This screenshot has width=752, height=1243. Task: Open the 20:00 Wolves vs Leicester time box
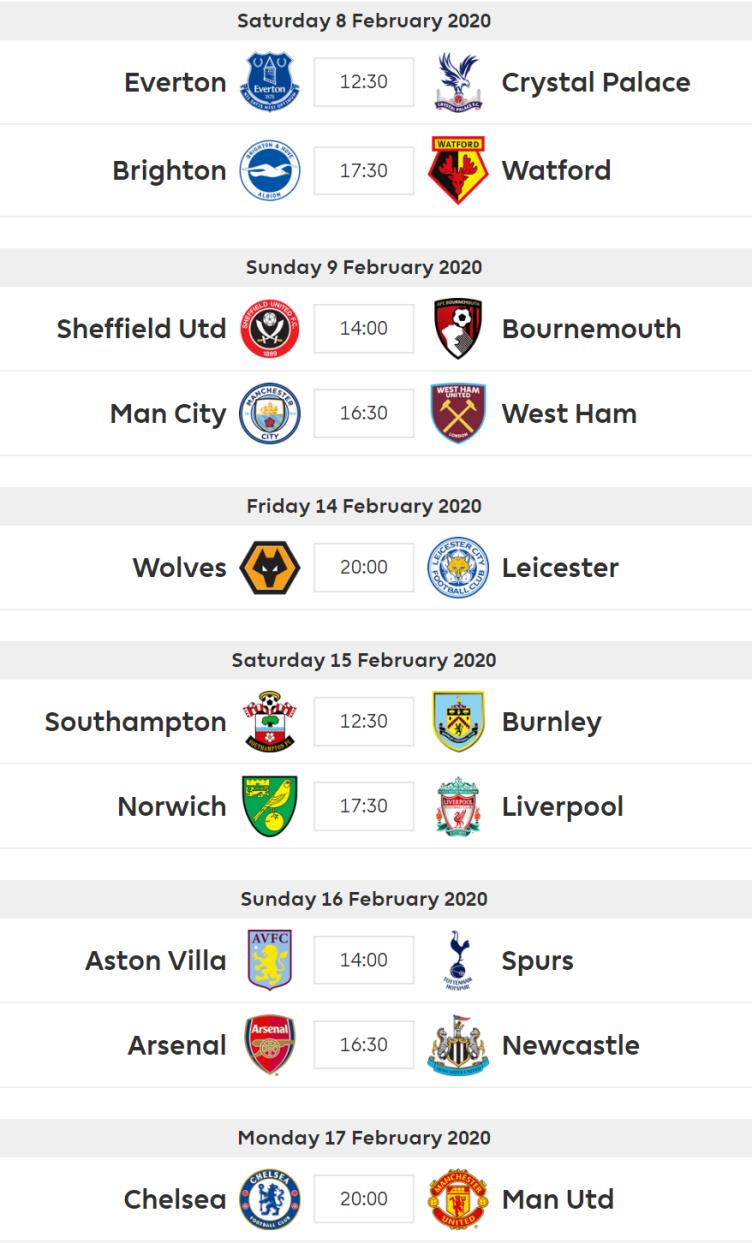coord(364,568)
